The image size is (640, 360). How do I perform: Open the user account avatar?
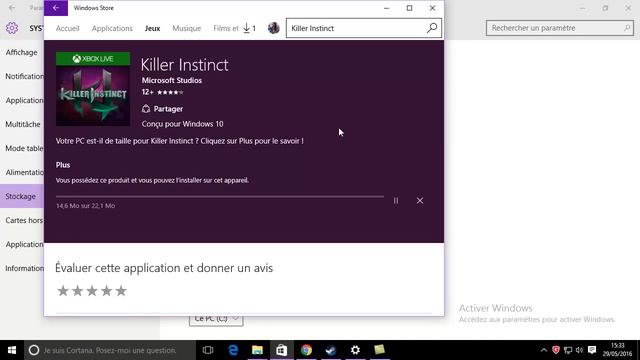tap(273, 28)
